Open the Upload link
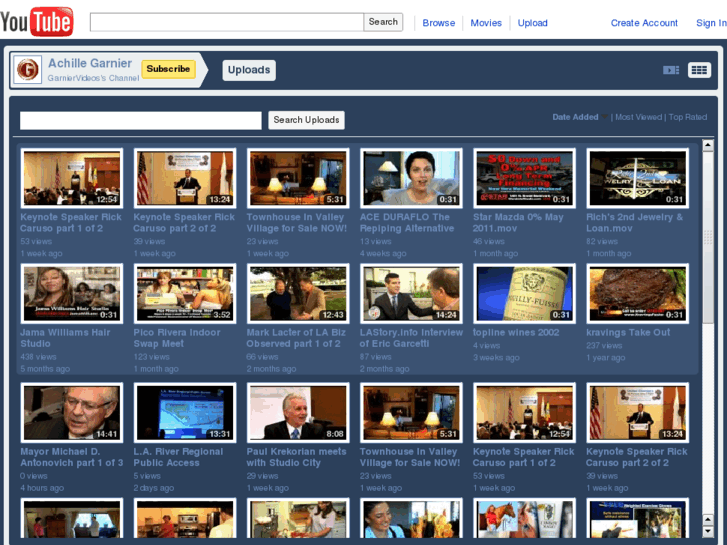This screenshot has height=545, width=727. point(532,23)
